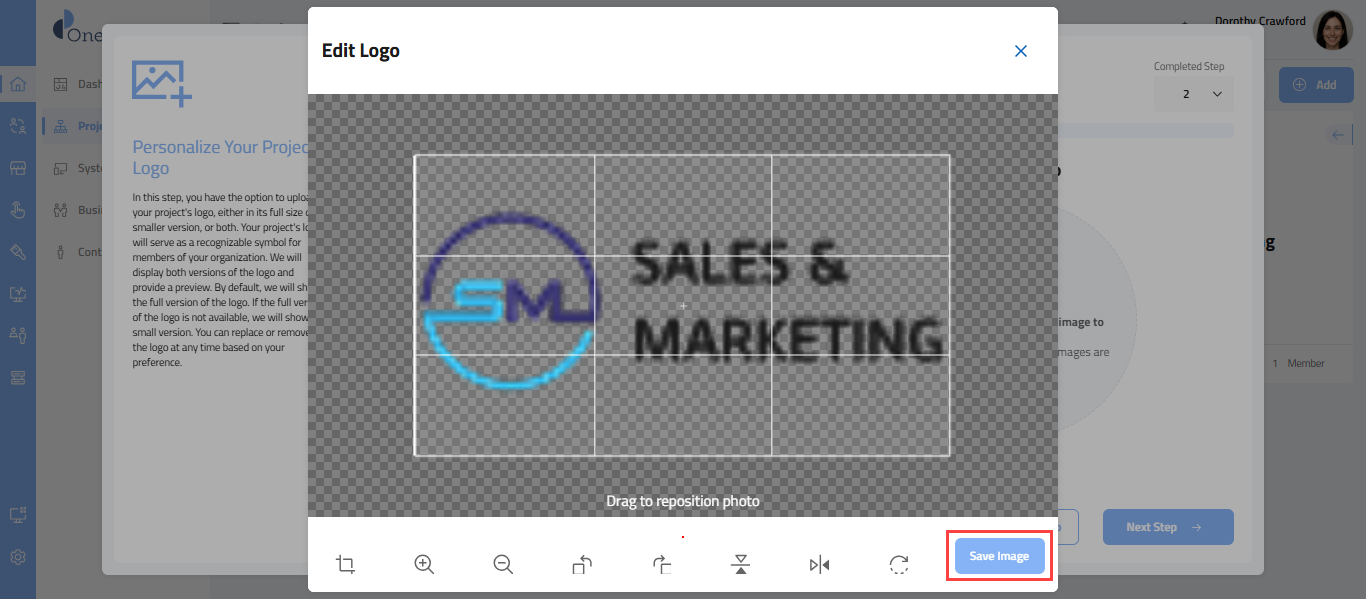Open the settings gear in sidebar
The image size is (1366, 599).
pos(18,557)
